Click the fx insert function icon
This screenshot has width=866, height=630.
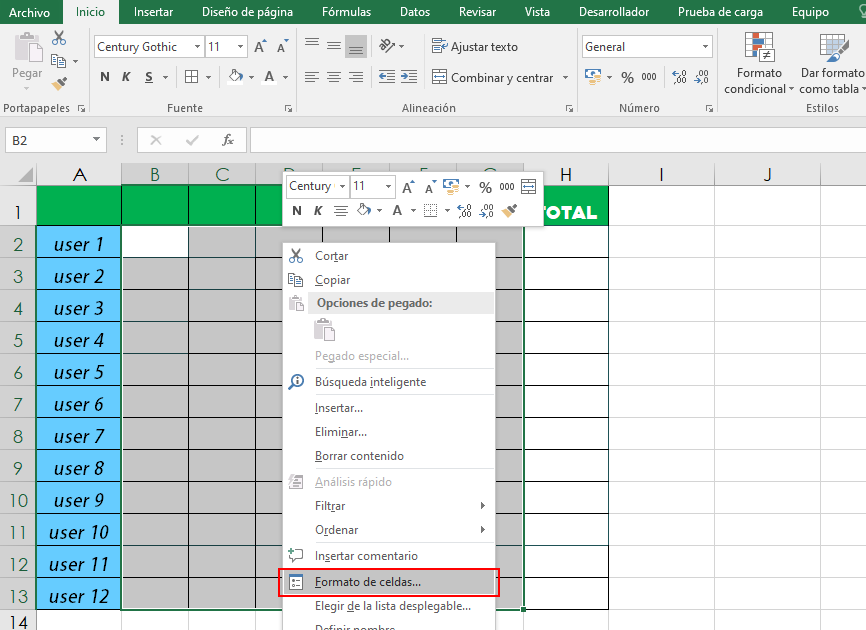coord(228,140)
